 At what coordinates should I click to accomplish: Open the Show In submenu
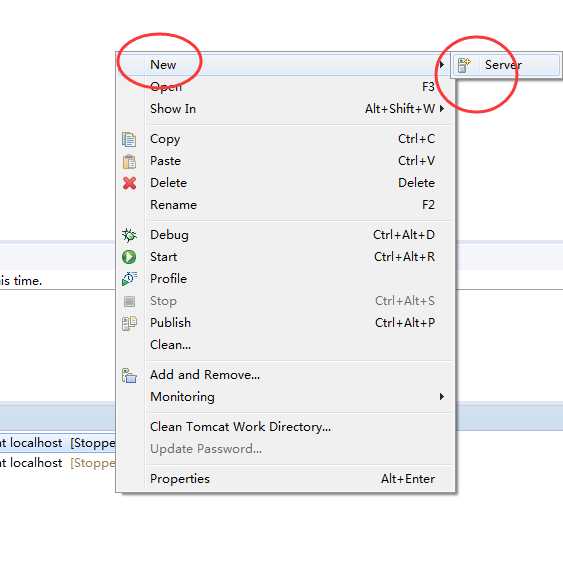pos(285,109)
